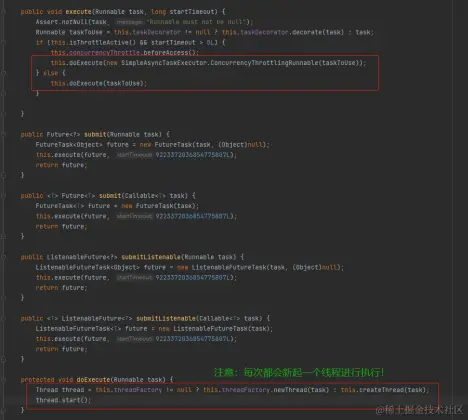This screenshot has width=468, height=420.
Task: Collapse the submitListenable(Callable<T> task) method fold
Action: [x=3, y=319]
